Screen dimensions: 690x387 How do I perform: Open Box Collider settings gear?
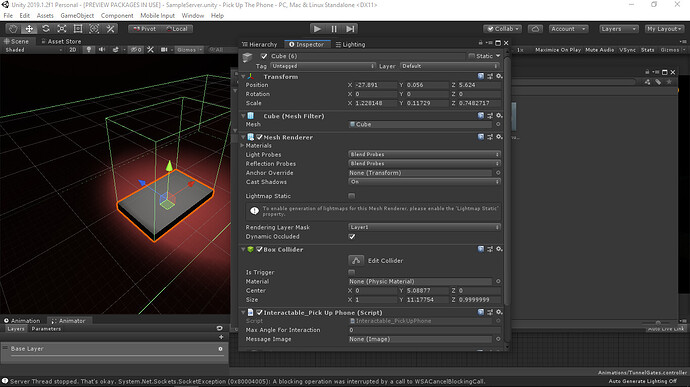tap(499, 249)
